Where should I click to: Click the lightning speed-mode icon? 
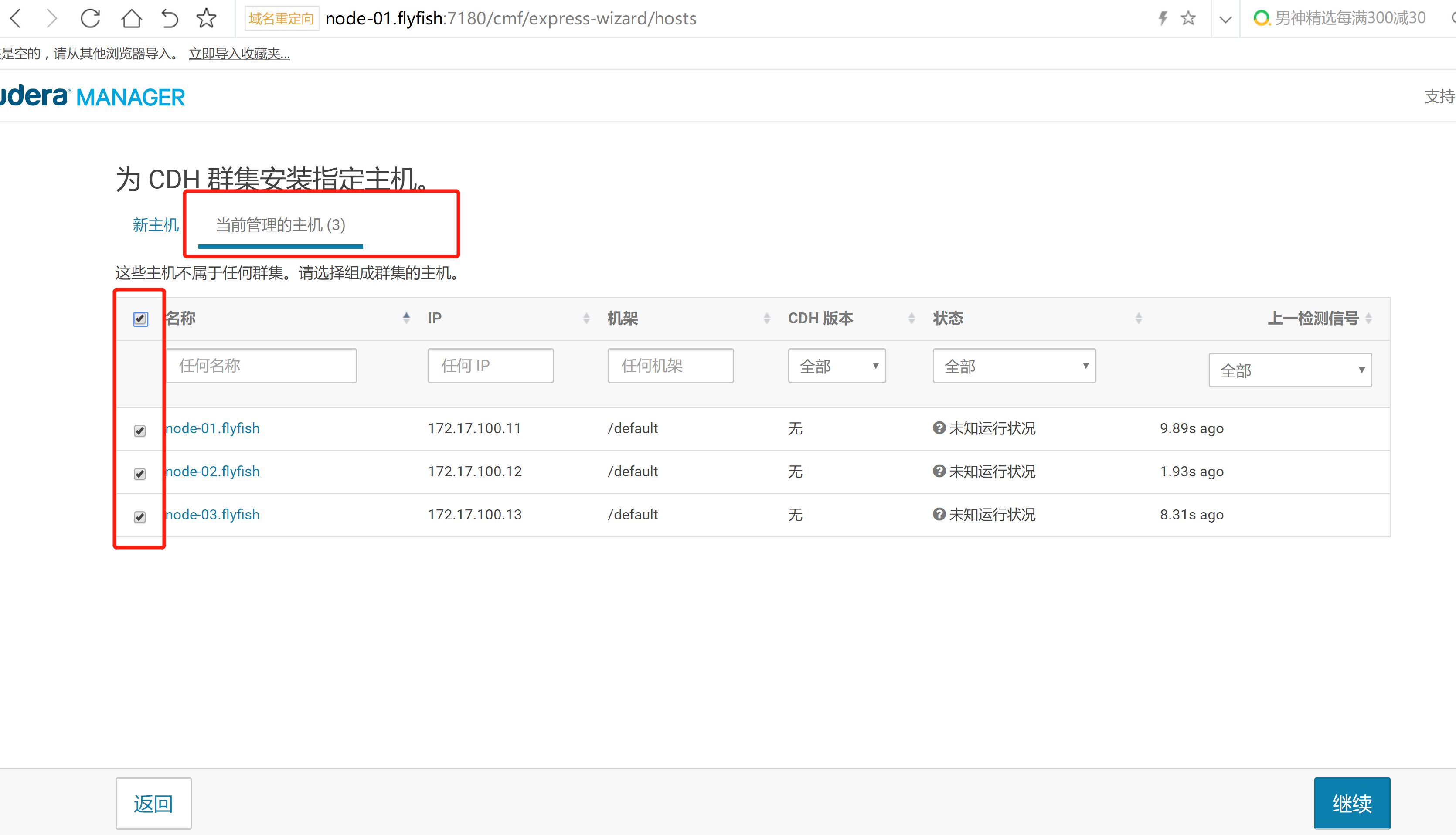[x=1163, y=18]
